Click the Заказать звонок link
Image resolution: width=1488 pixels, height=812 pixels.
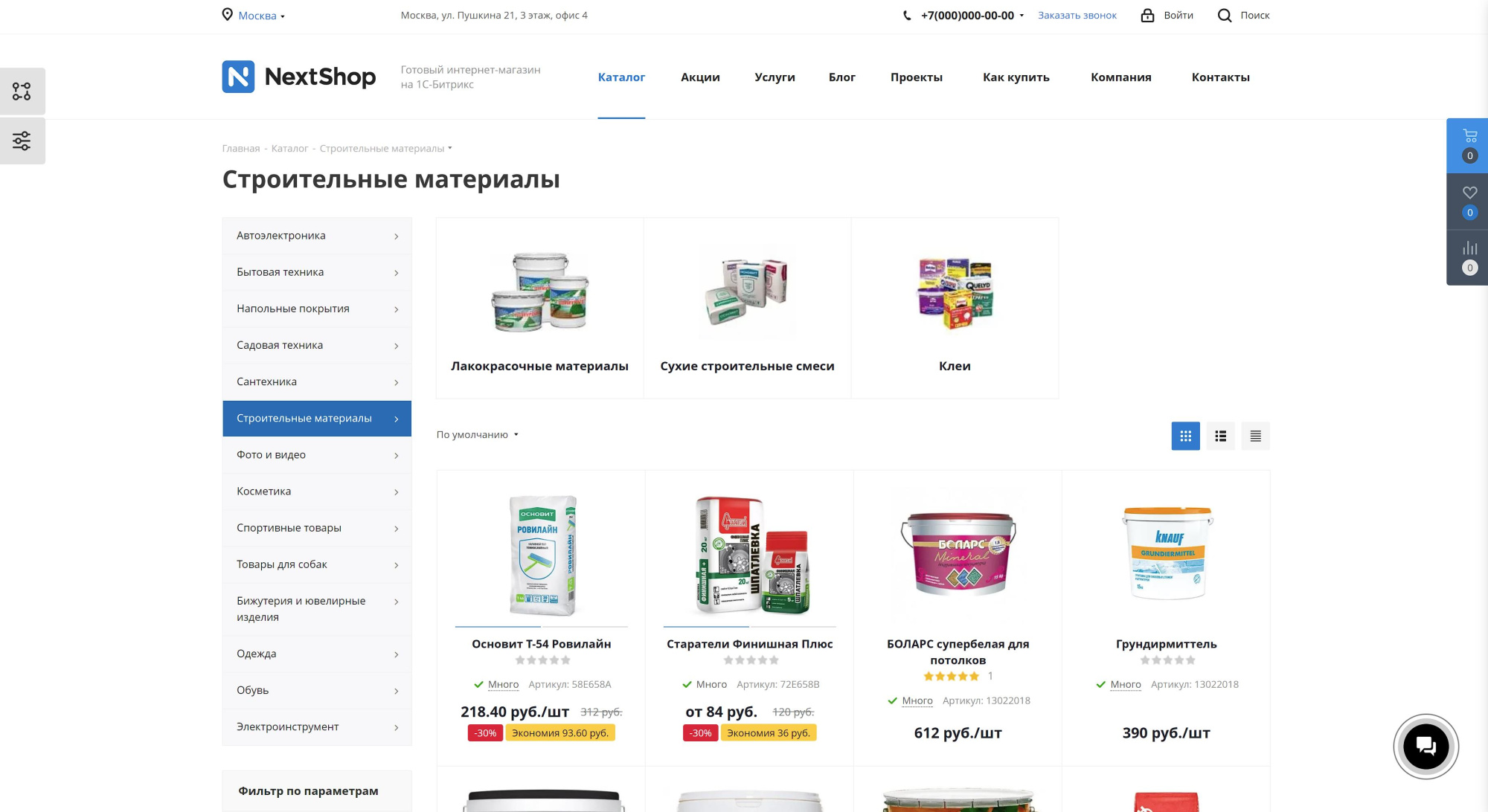[1077, 16]
